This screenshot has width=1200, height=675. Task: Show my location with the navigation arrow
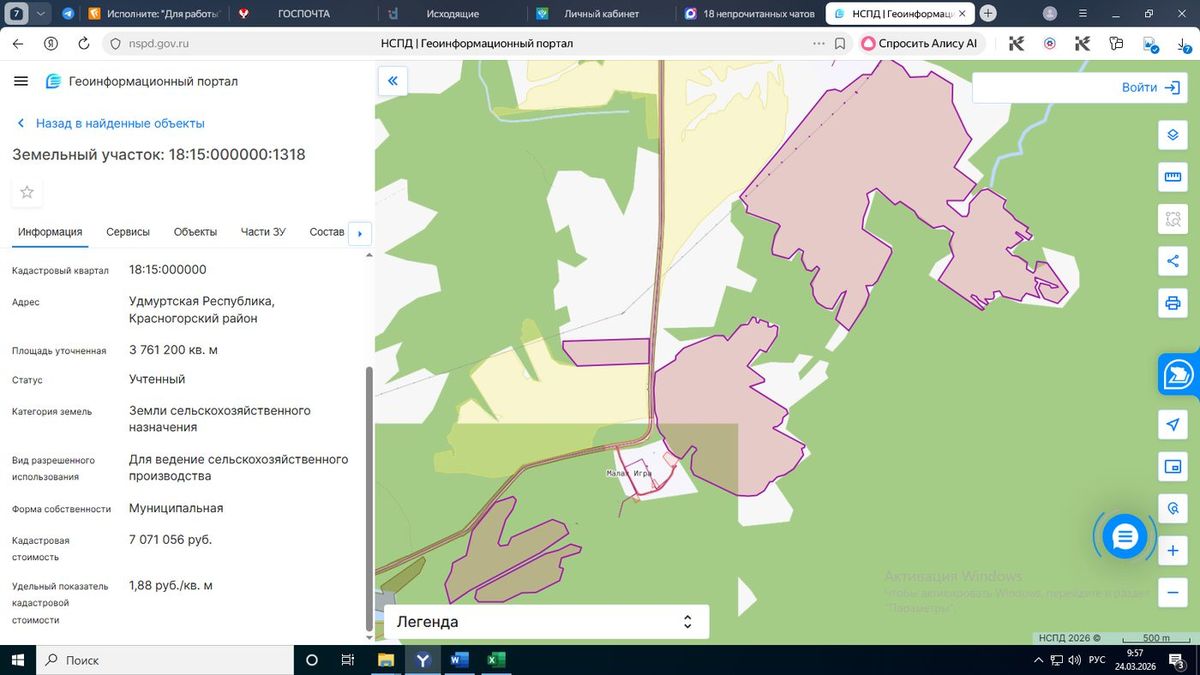point(1173,425)
